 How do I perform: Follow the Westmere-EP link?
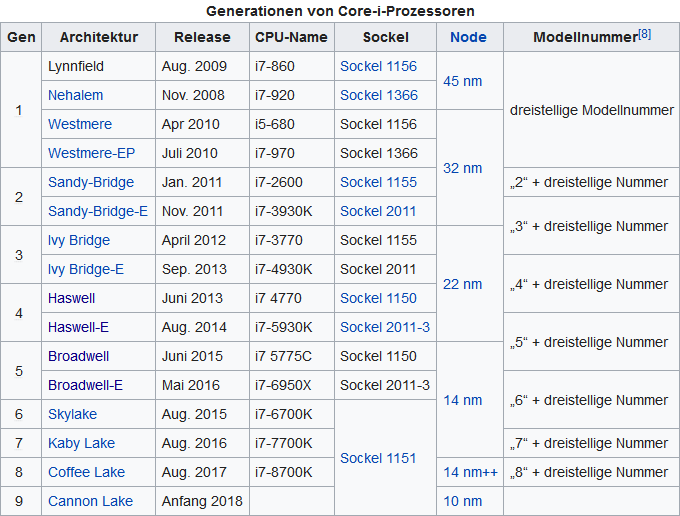(x=92, y=153)
